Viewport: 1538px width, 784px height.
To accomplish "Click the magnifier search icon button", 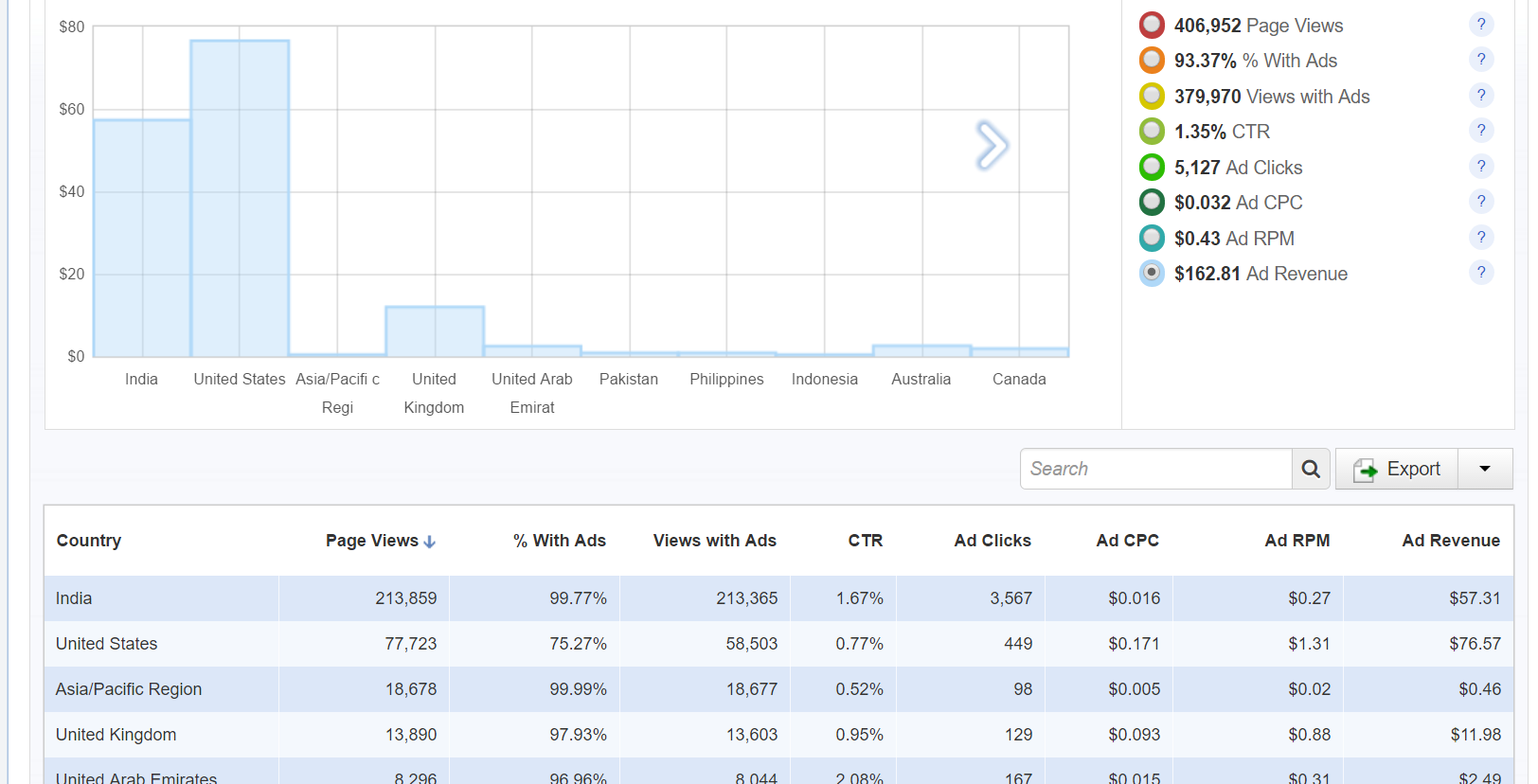I will (x=1311, y=469).
